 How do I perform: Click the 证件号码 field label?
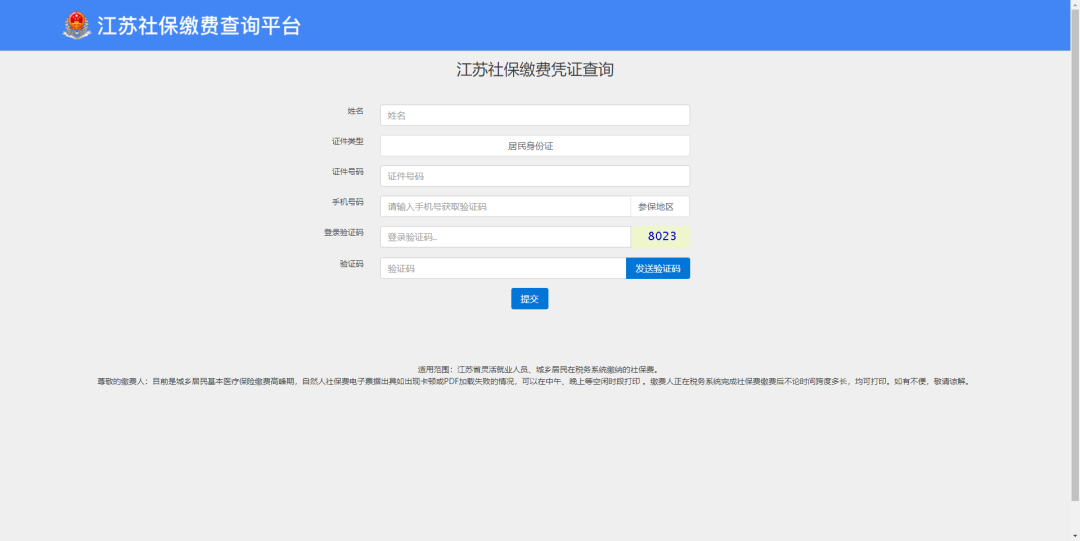click(348, 172)
